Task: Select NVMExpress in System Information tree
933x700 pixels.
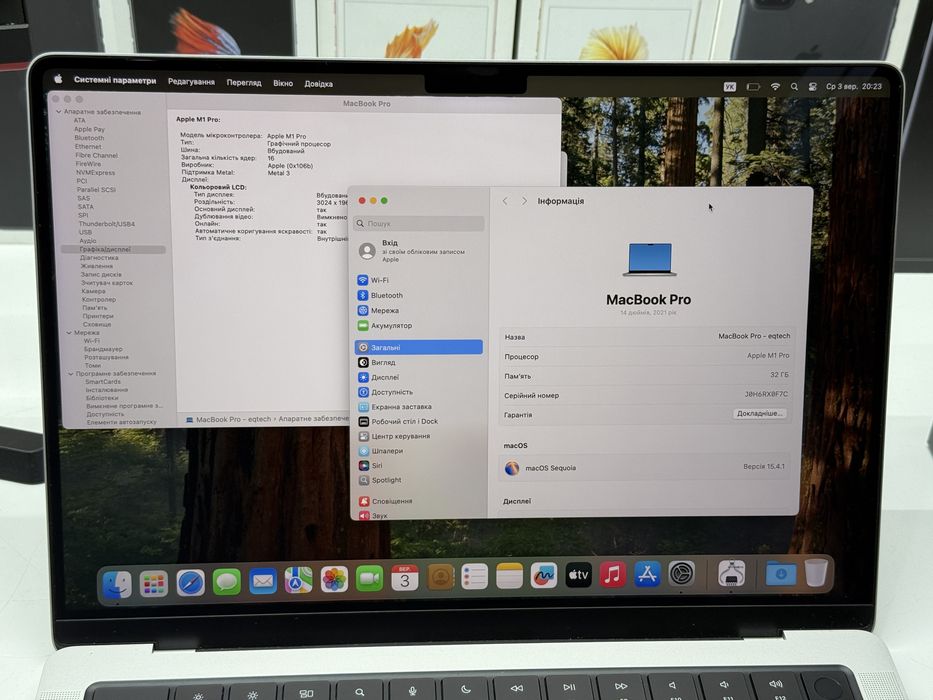Action: 95,173
